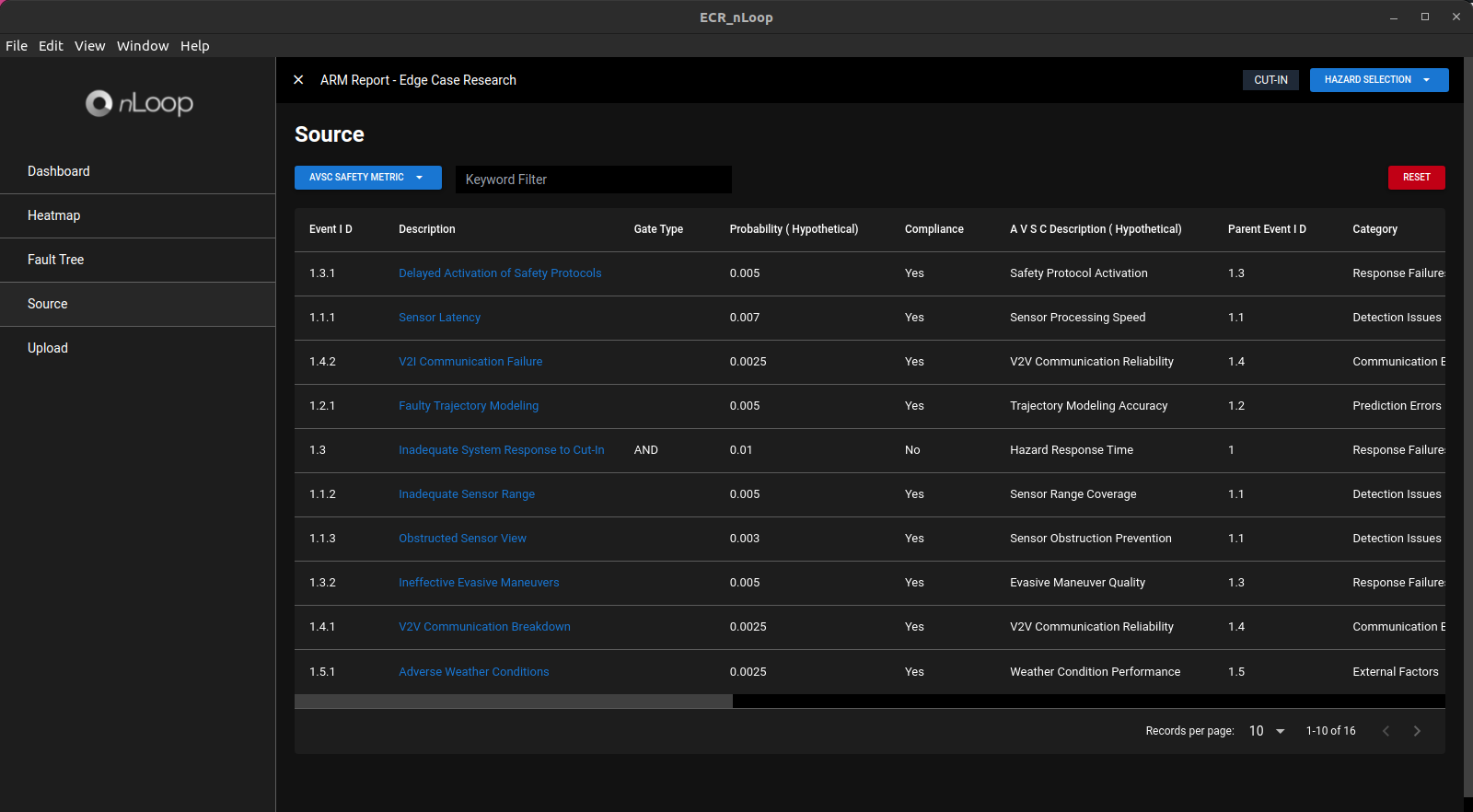This screenshot has width=1473, height=812.
Task: Sort by AVSC Description column header
Action: point(1096,229)
